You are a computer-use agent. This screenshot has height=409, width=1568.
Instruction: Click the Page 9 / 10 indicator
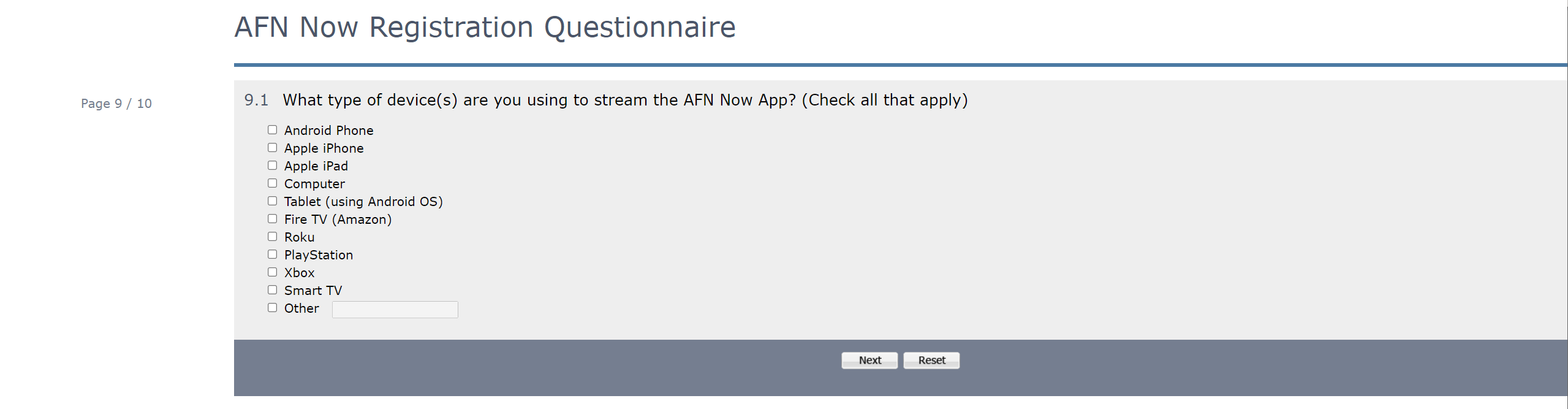coord(116,104)
